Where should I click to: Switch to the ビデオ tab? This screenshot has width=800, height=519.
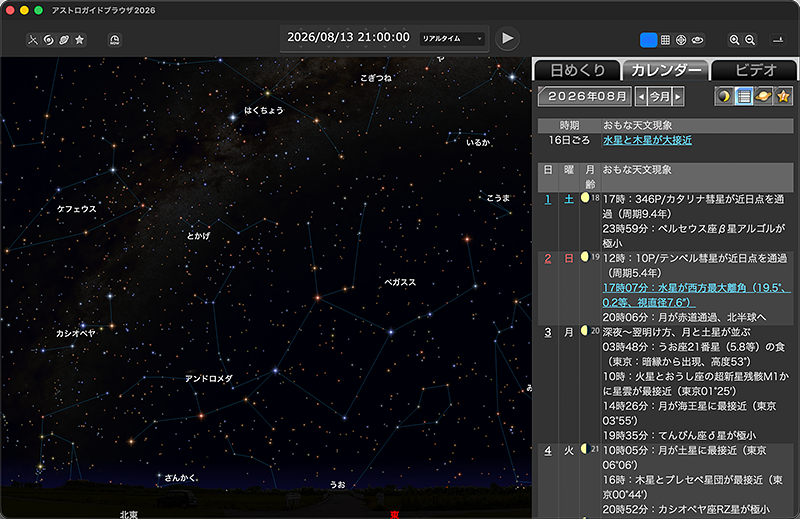pyautogui.click(x=755, y=70)
